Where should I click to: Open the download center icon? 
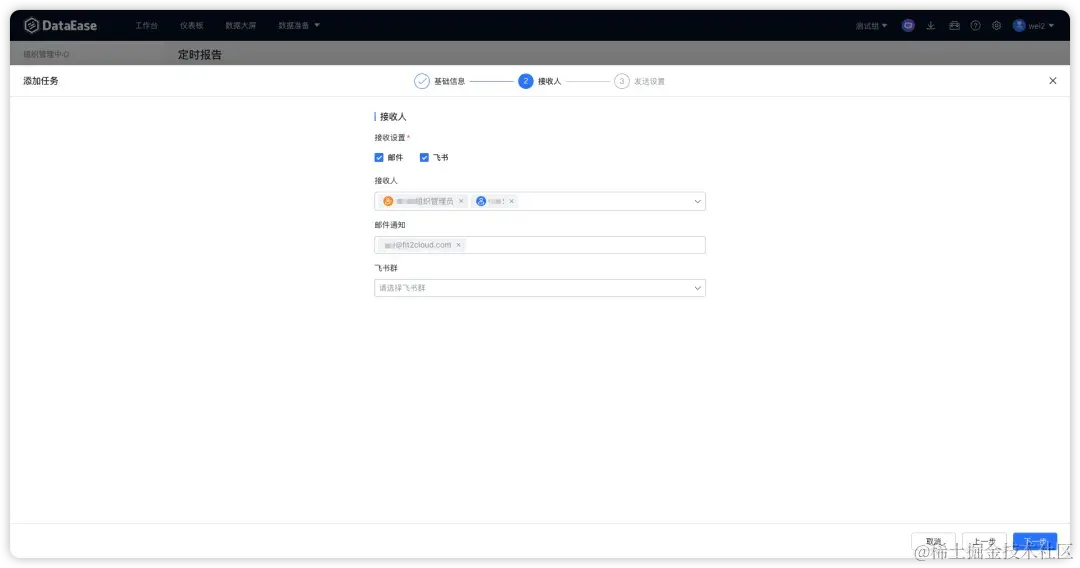tap(931, 25)
